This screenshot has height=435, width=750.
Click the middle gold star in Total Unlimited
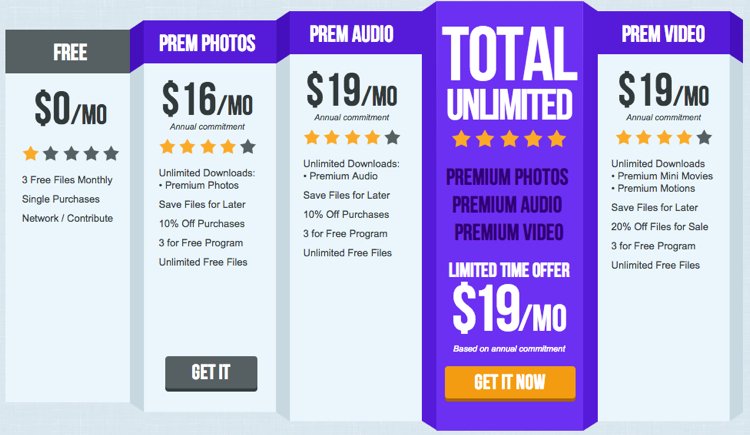click(x=509, y=139)
